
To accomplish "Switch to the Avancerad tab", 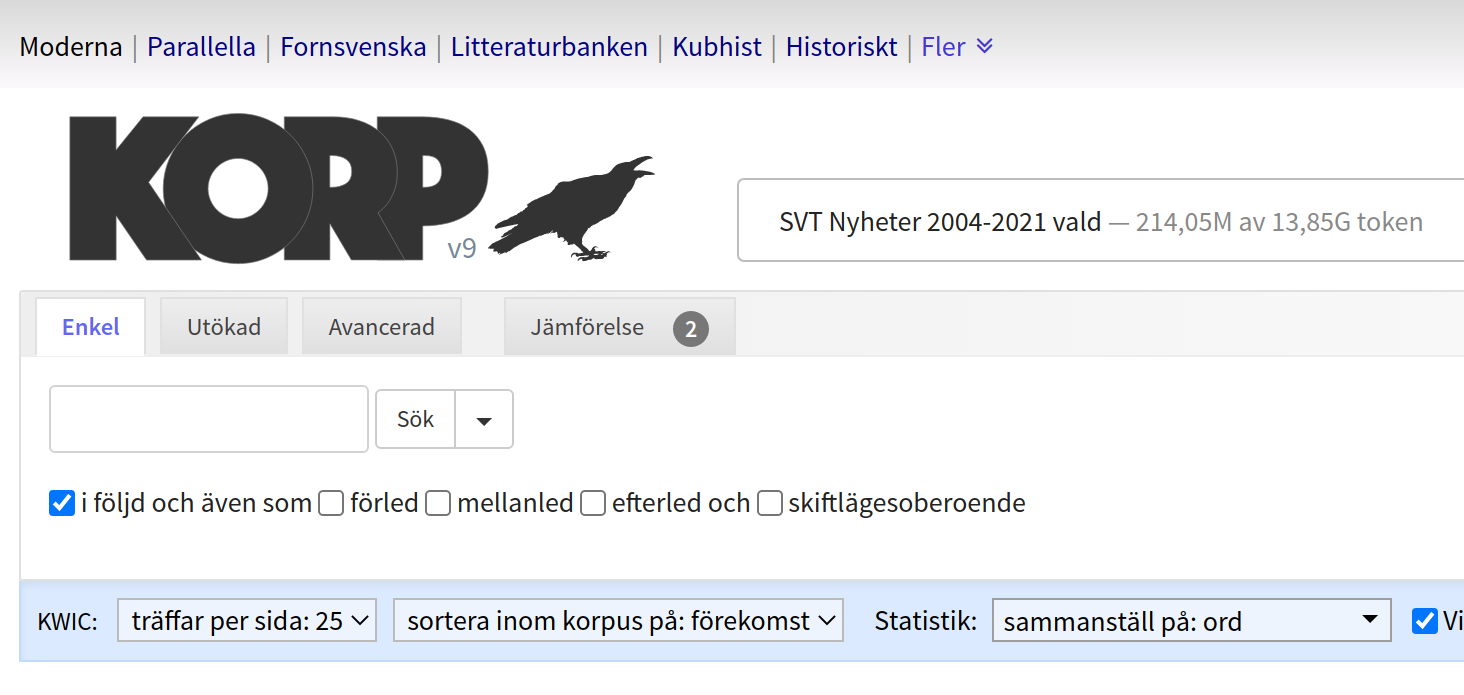I will tap(381, 326).
